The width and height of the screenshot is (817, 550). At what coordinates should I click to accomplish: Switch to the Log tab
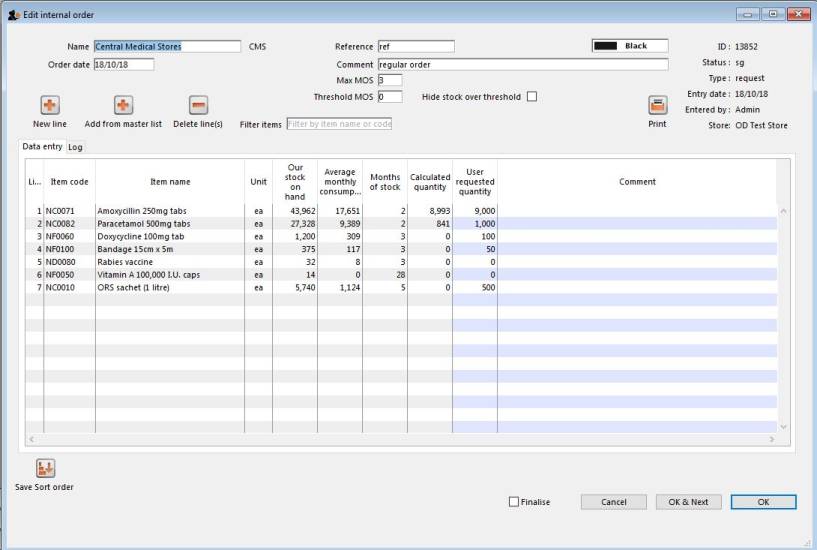pos(76,147)
